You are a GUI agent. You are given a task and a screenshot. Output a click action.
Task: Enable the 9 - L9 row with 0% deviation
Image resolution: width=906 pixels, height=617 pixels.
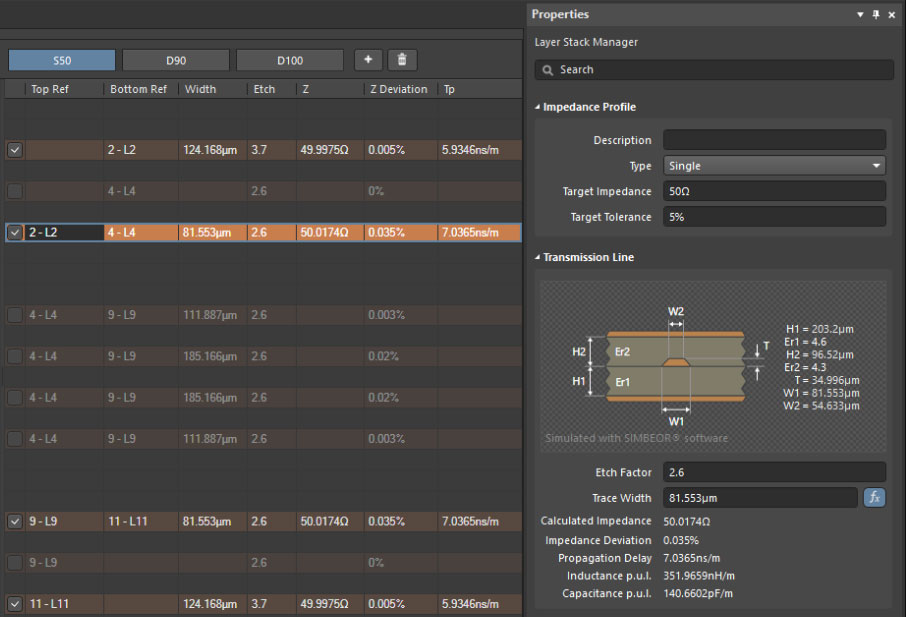15,563
